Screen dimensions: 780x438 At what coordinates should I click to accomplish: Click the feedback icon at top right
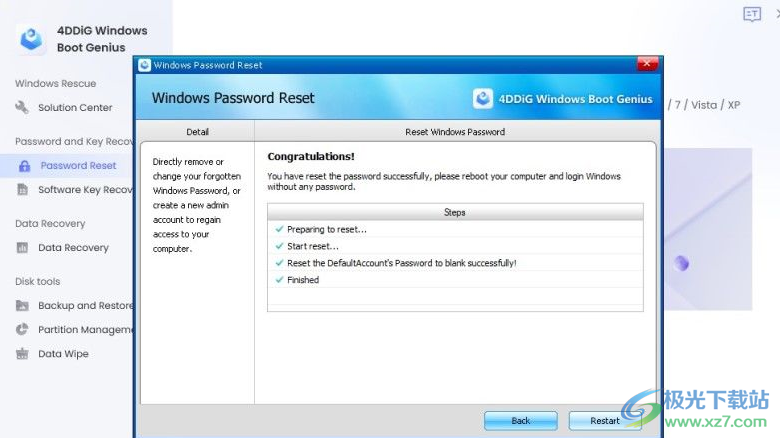(752, 14)
